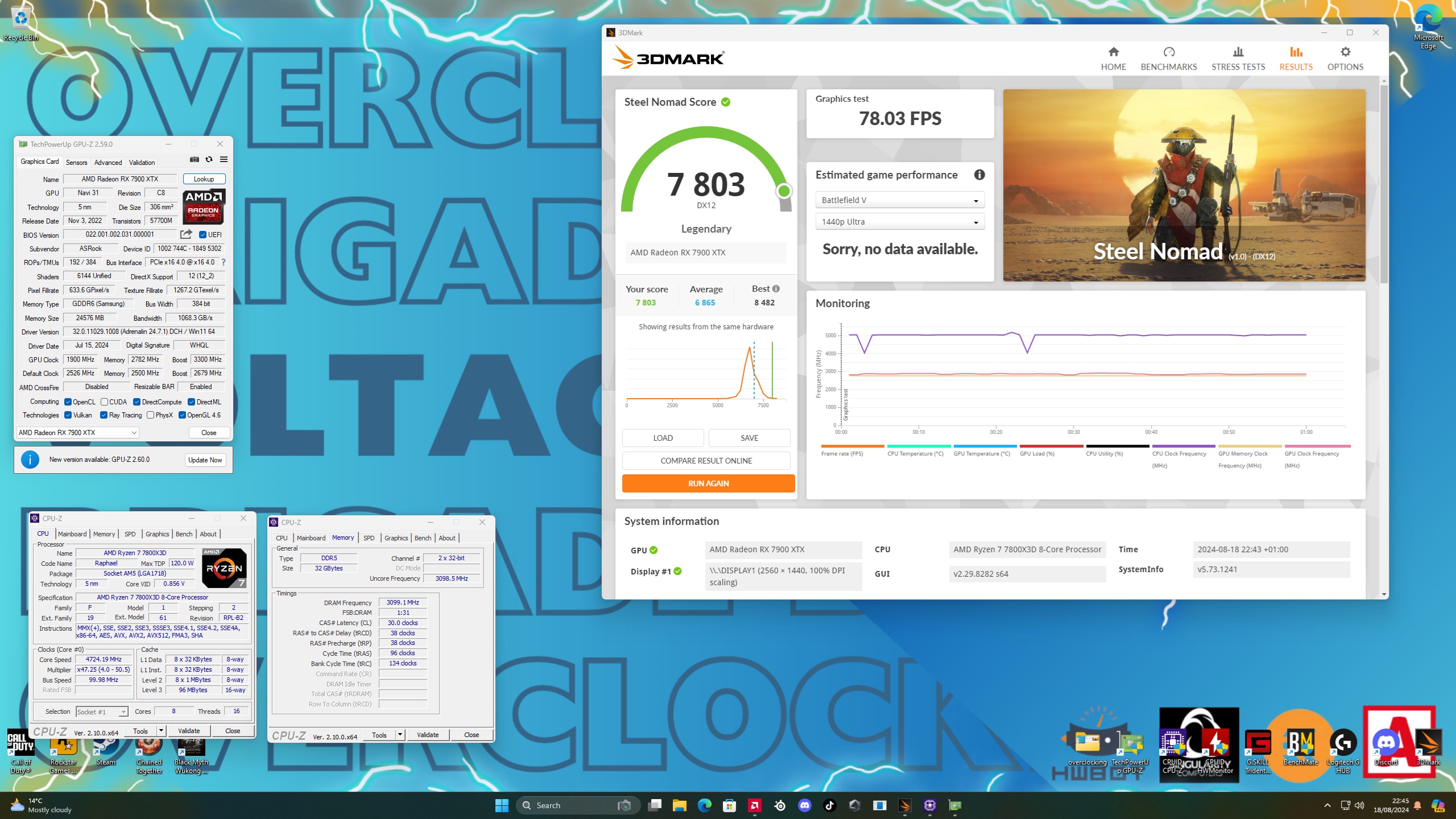Click the Frame rate (FPS) legend color bar
The width and height of the screenshot is (1456, 819).
coord(853,446)
